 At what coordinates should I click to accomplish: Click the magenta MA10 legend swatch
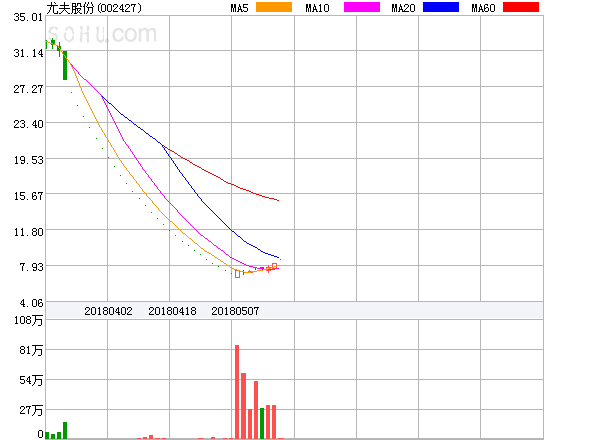pos(362,7)
